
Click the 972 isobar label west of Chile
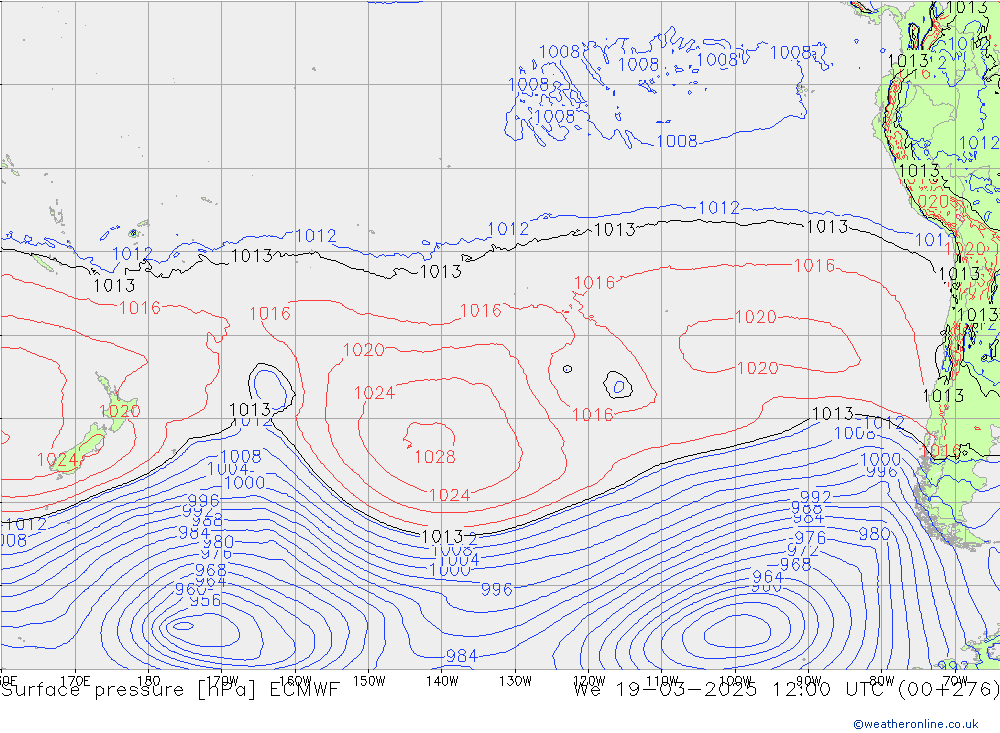[802, 550]
